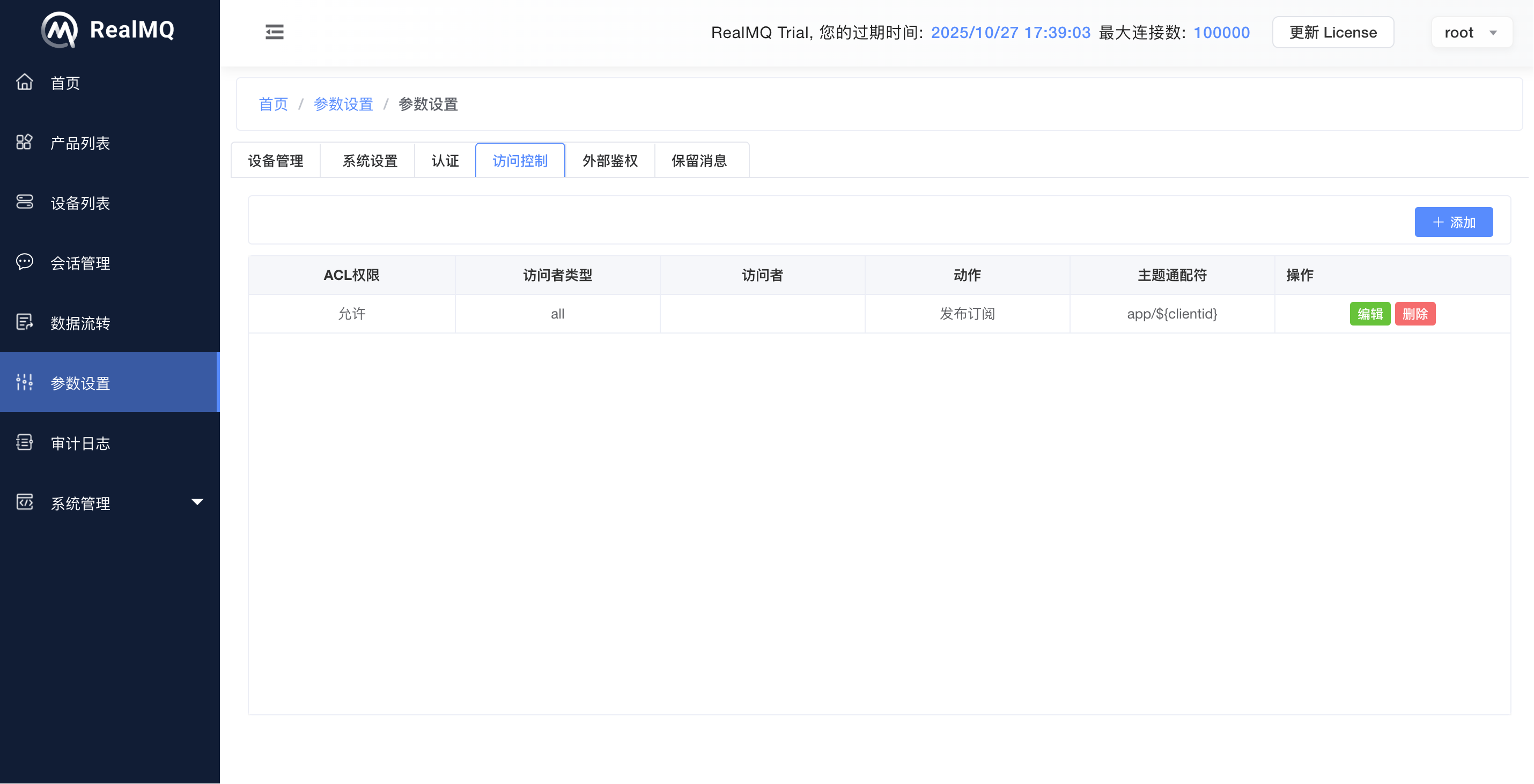The height and width of the screenshot is (784, 1534).
Task: Open 设备列表 sidebar menu item
Action: pos(110,203)
